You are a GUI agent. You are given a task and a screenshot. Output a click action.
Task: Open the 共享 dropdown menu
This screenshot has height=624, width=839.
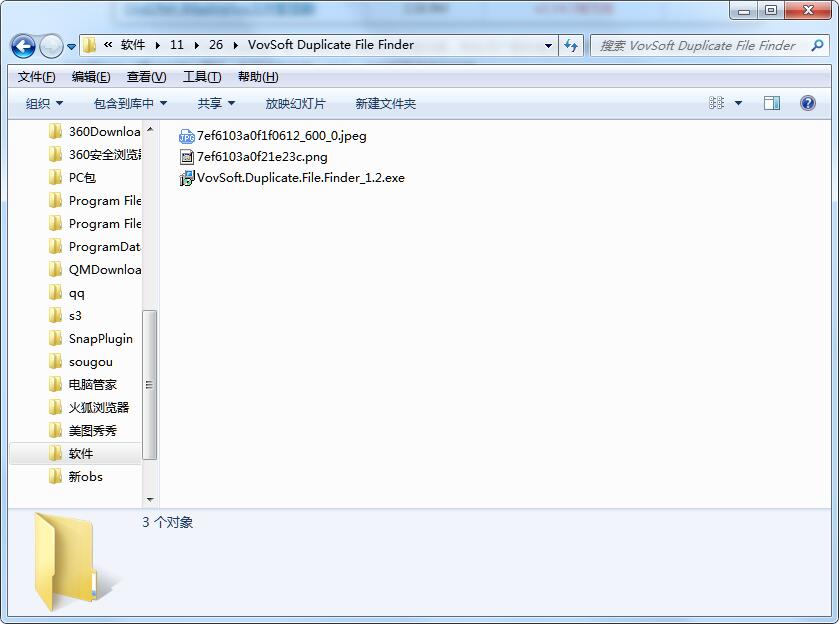coord(216,103)
